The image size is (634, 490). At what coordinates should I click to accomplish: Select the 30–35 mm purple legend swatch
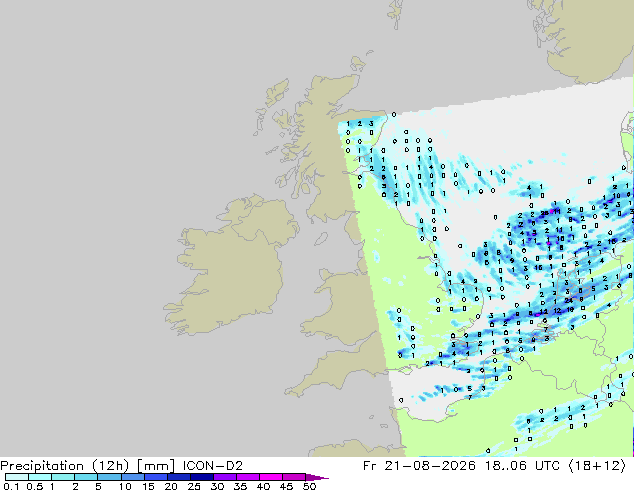coord(224,477)
